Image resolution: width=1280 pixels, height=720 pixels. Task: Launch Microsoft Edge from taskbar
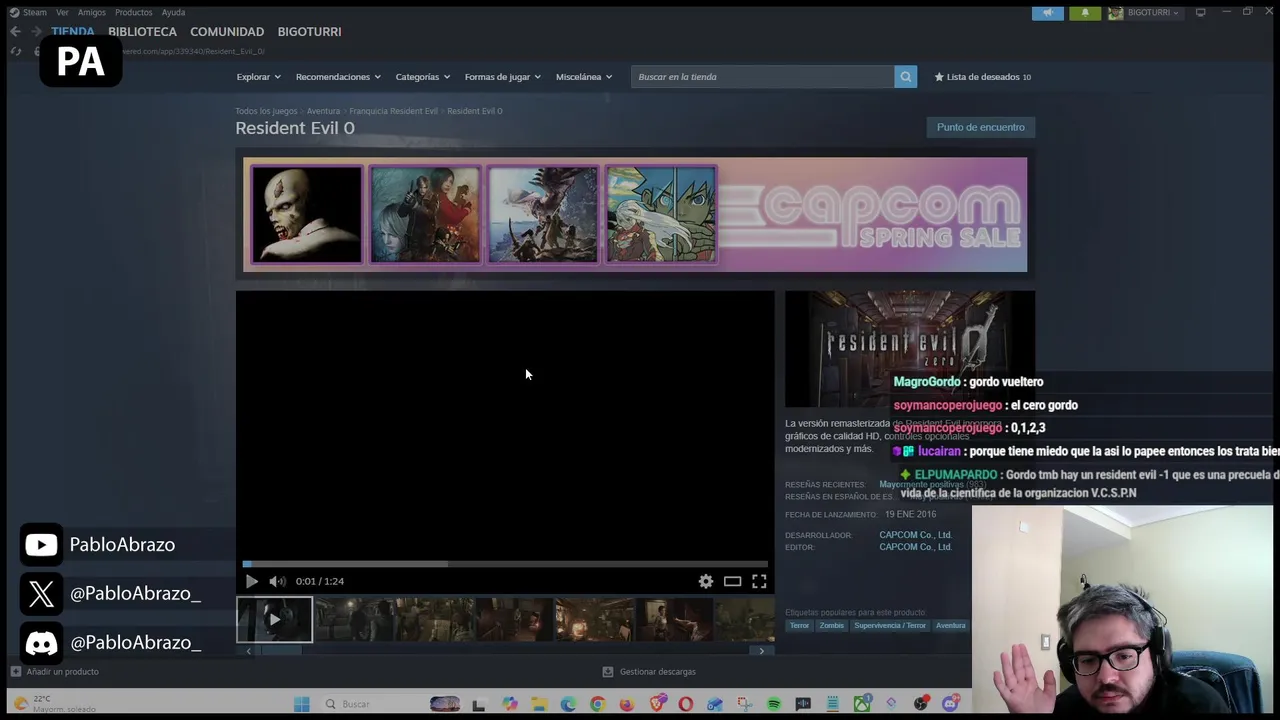coord(568,704)
